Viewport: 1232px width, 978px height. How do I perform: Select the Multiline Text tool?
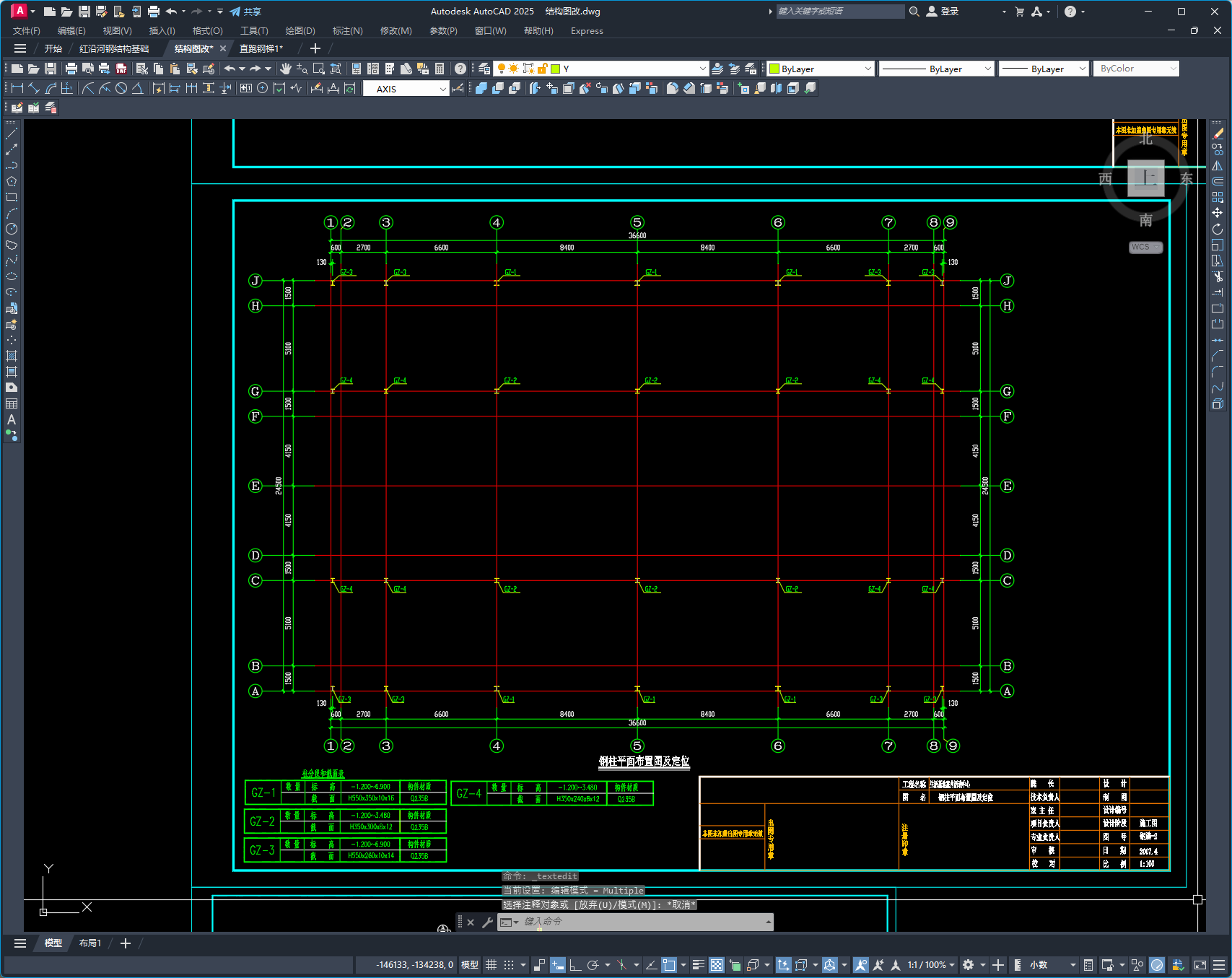tap(12, 419)
